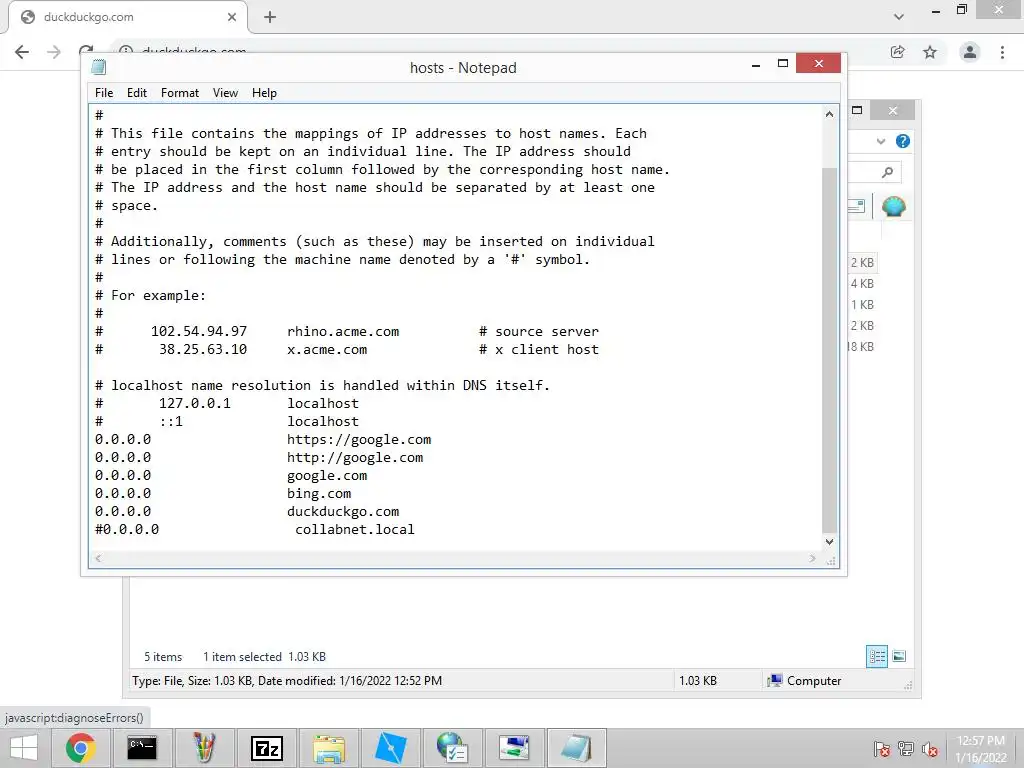Open the Edit menu in Notepad
This screenshot has width=1024, height=768.
click(x=136, y=93)
